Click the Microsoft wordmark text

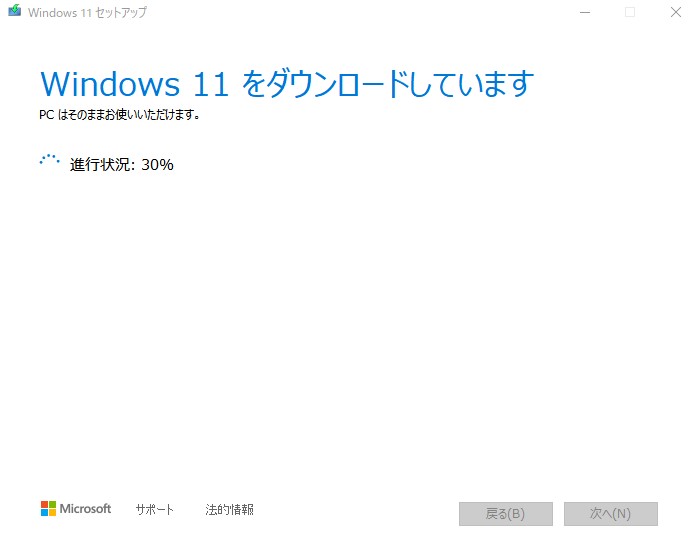point(85,509)
